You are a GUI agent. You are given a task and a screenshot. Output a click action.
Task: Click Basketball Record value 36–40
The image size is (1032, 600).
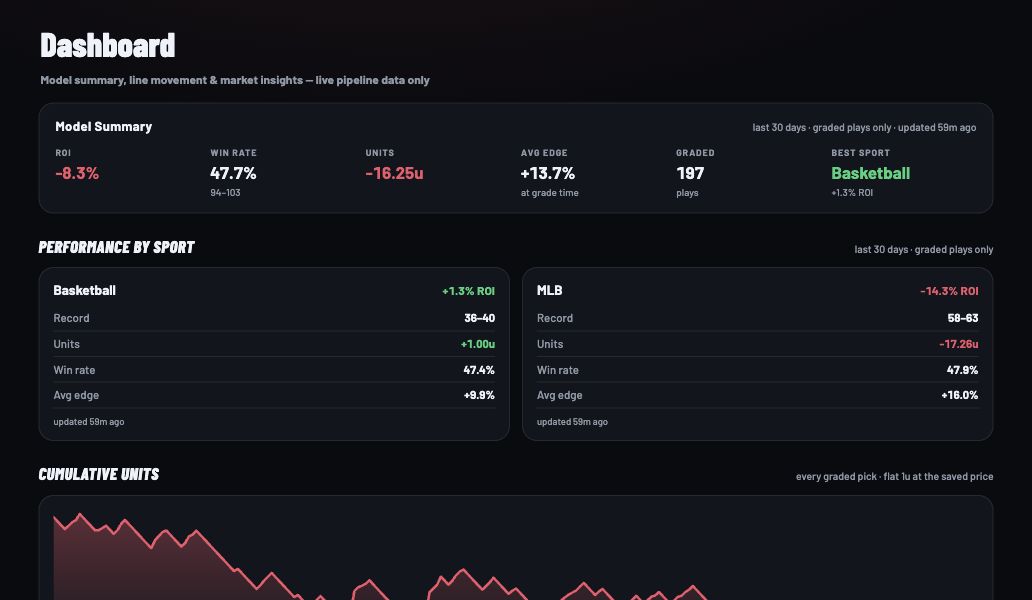point(479,318)
